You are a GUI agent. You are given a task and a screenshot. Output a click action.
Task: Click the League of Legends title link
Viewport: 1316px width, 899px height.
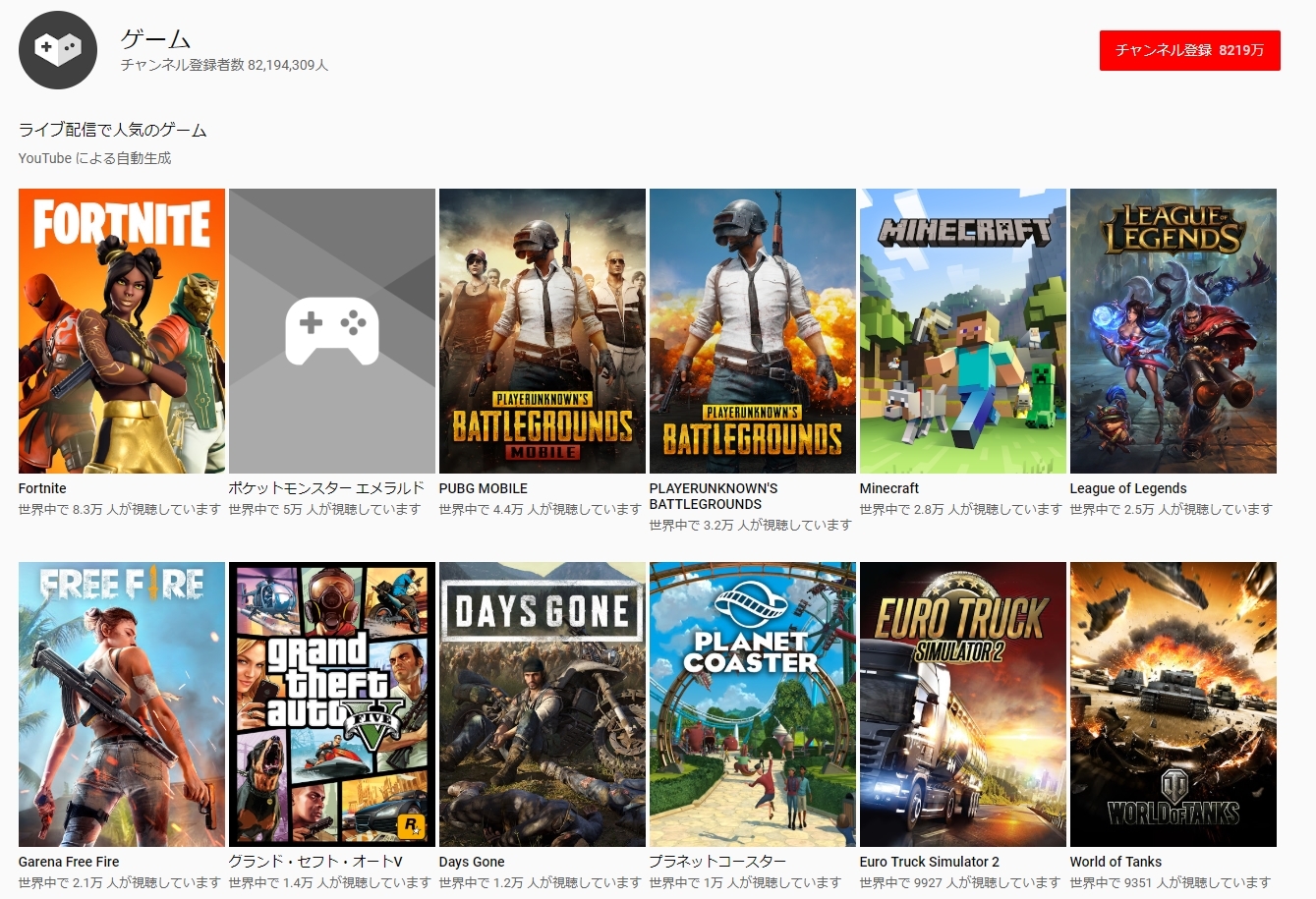pos(1128,488)
